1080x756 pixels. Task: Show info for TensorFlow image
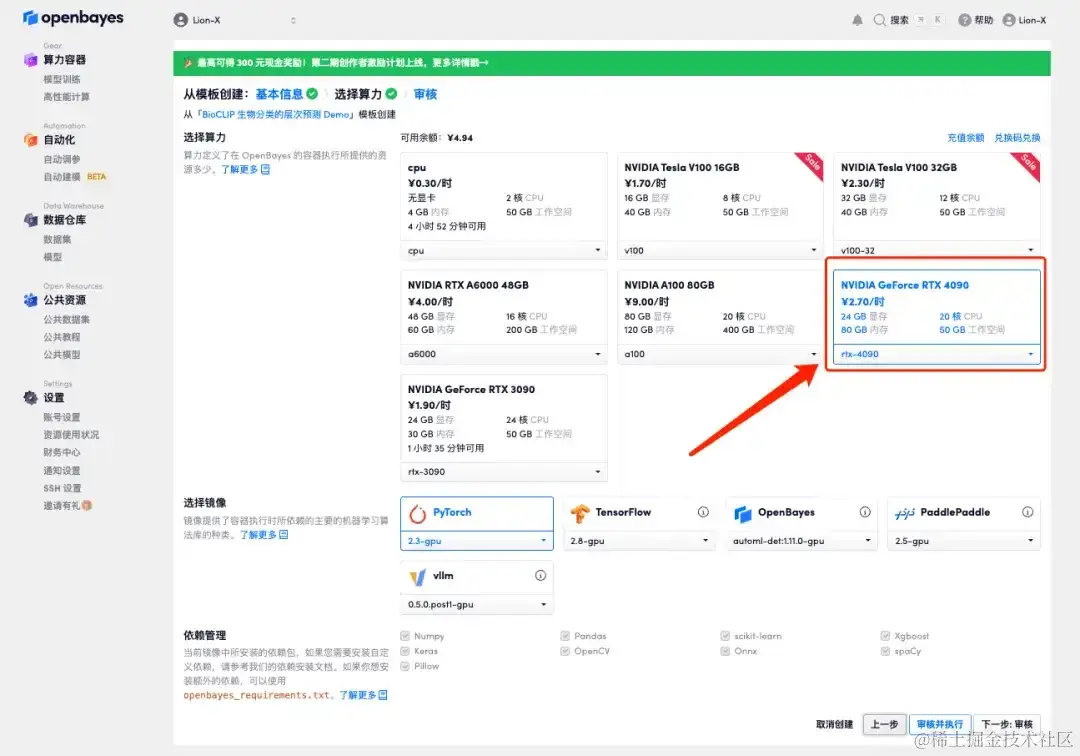703,512
